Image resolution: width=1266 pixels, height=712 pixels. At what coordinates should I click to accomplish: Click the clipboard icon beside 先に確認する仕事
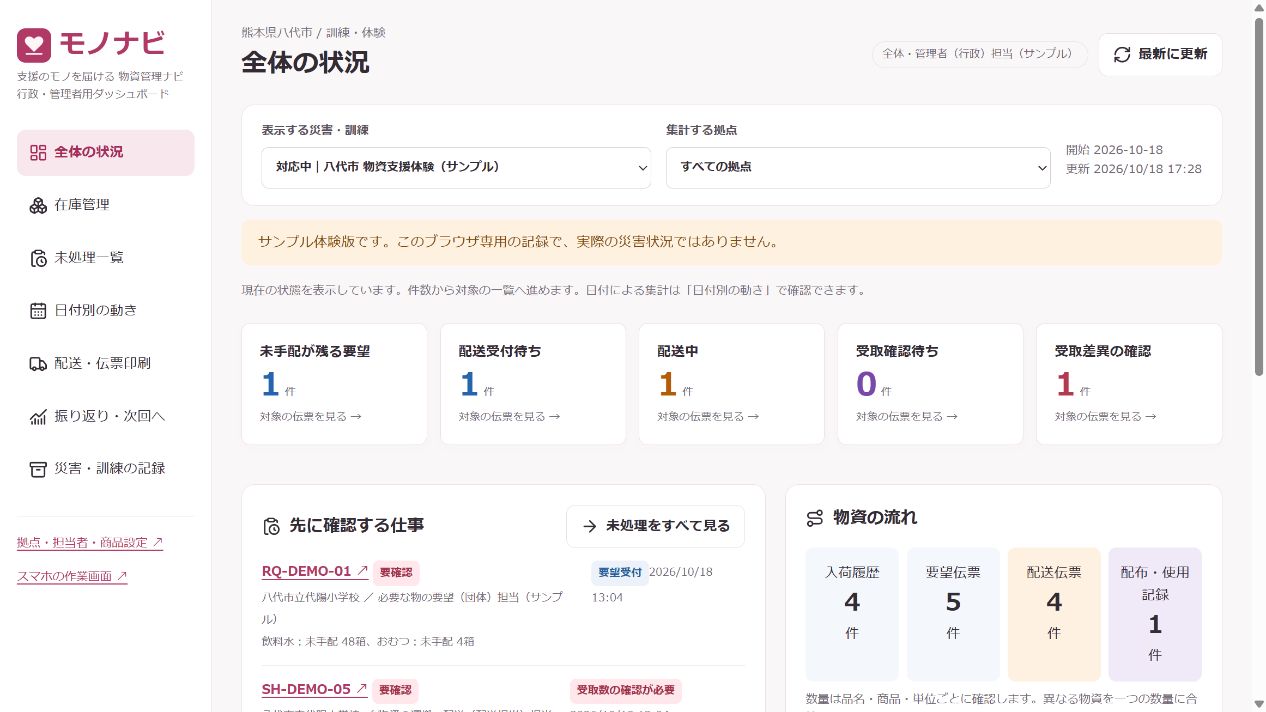click(x=271, y=526)
